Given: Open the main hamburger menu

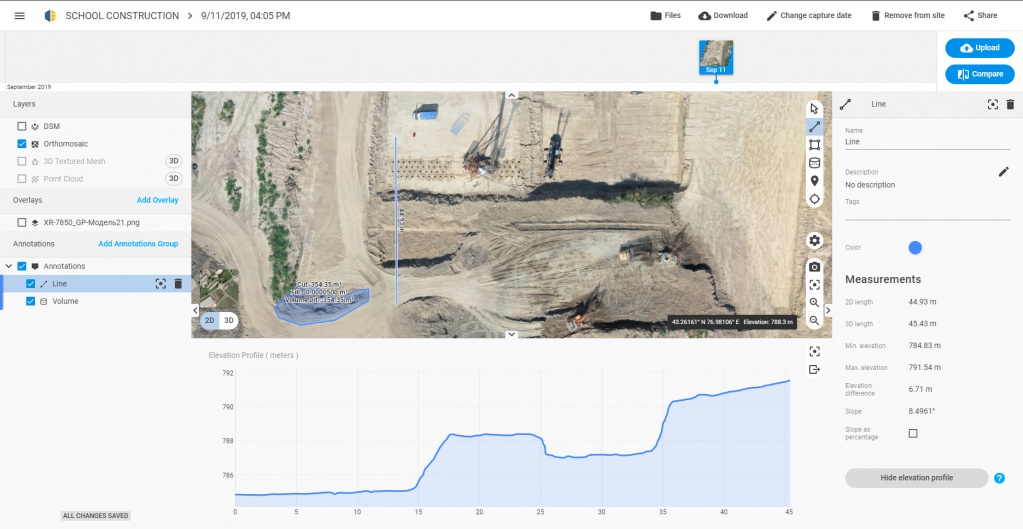Looking at the screenshot, I should coord(19,16).
